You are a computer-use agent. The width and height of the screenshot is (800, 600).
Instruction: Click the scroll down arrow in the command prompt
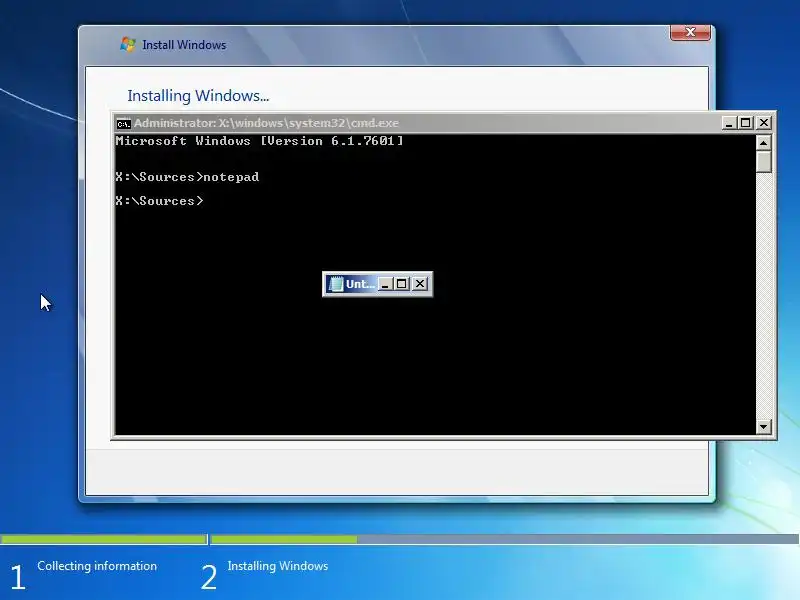coord(763,427)
